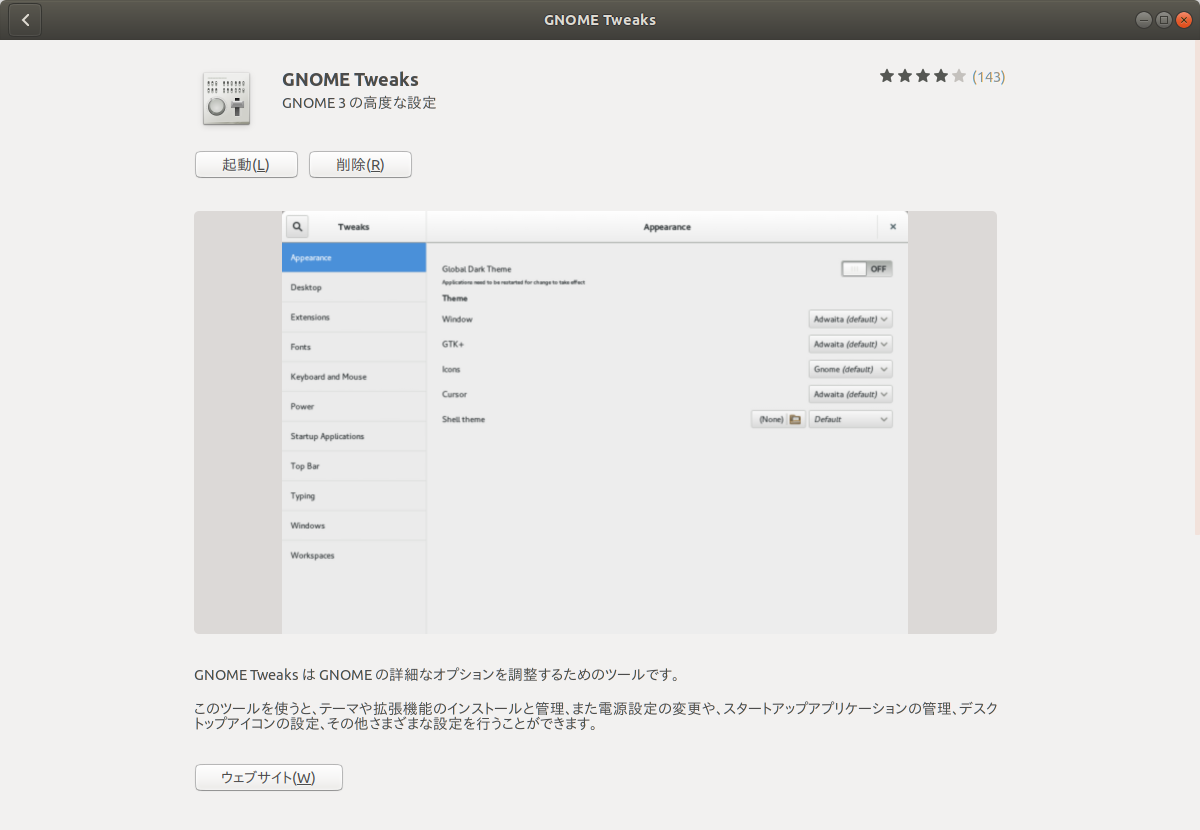The width and height of the screenshot is (1200, 830).
Task: Click the back arrow navigation icon
Action: [24, 20]
